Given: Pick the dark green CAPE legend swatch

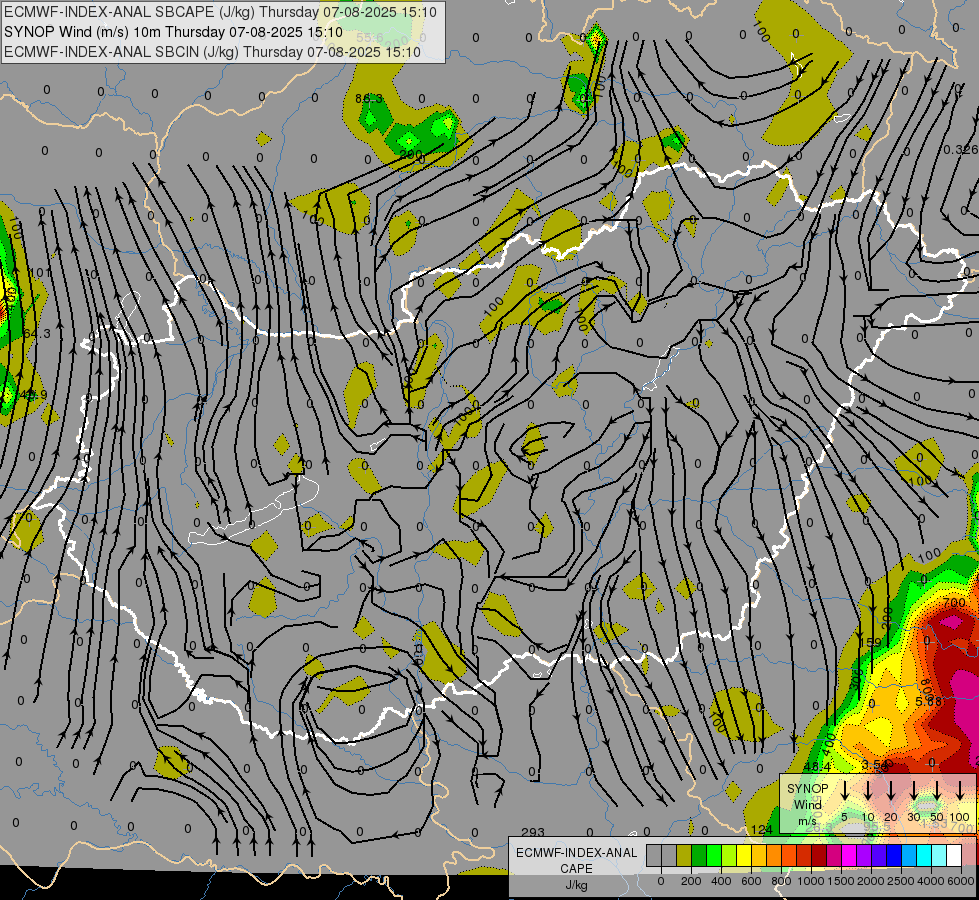Looking at the screenshot, I should click(699, 855).
